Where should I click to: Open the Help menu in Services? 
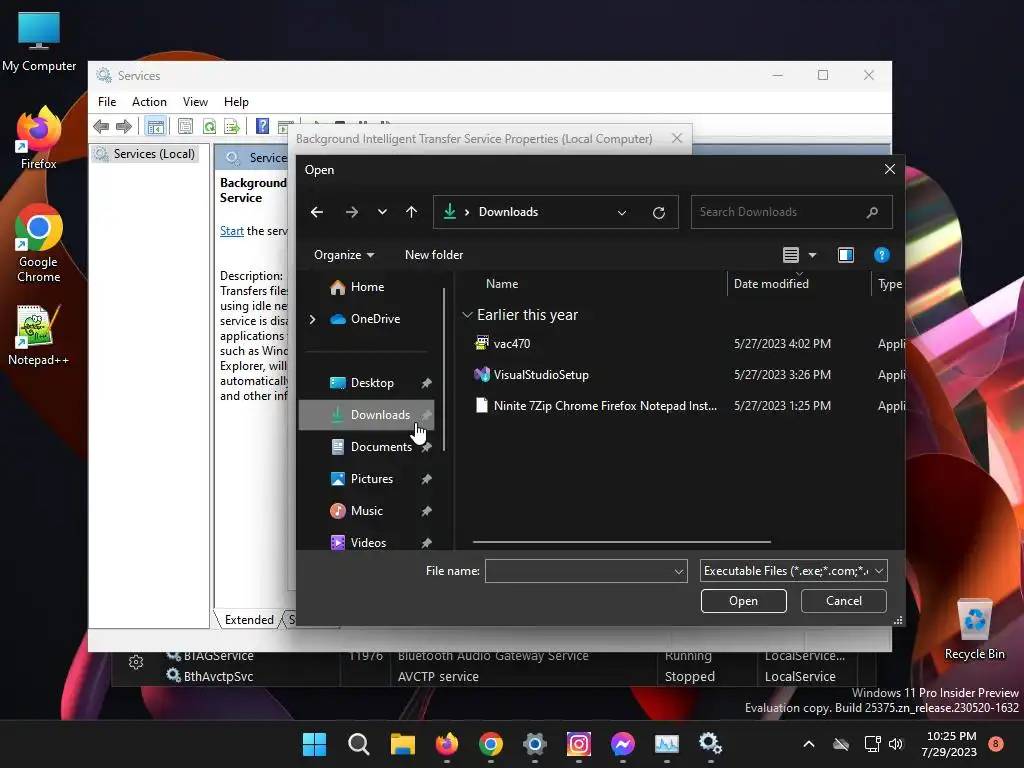click(236, 102)
